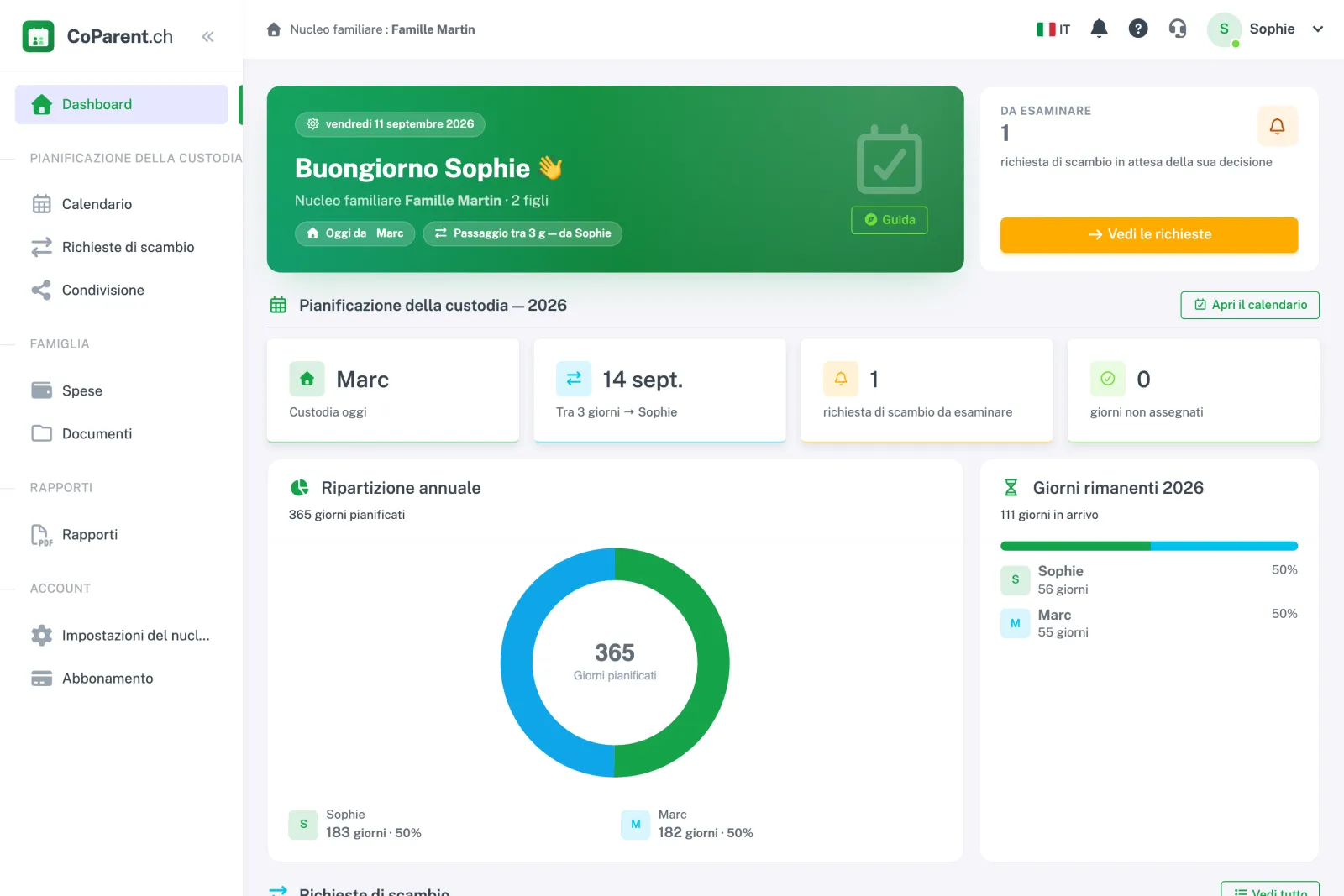
Task: Click 365 Giorni pianificati center text
Action: [615, 662]
